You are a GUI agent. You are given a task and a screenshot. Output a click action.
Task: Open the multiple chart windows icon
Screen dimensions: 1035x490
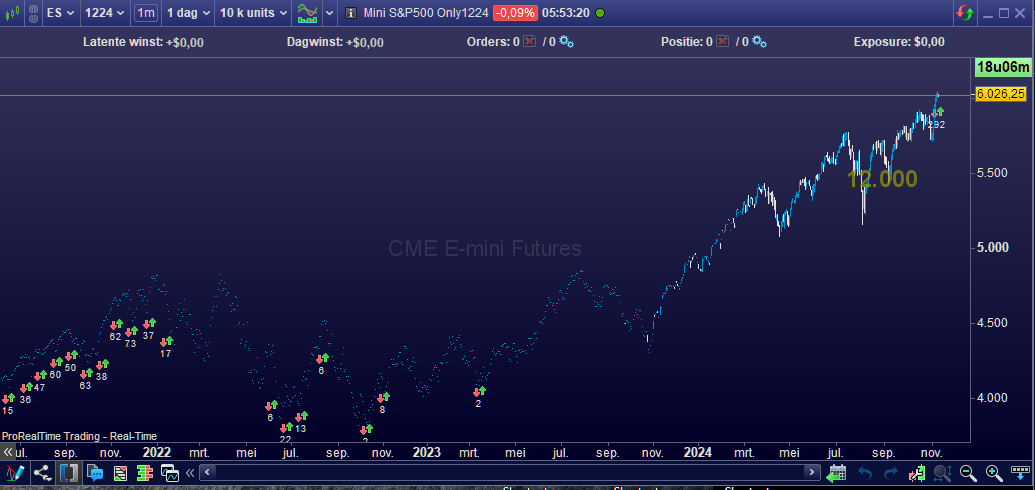pyautogui.click(x=170, y=473)
